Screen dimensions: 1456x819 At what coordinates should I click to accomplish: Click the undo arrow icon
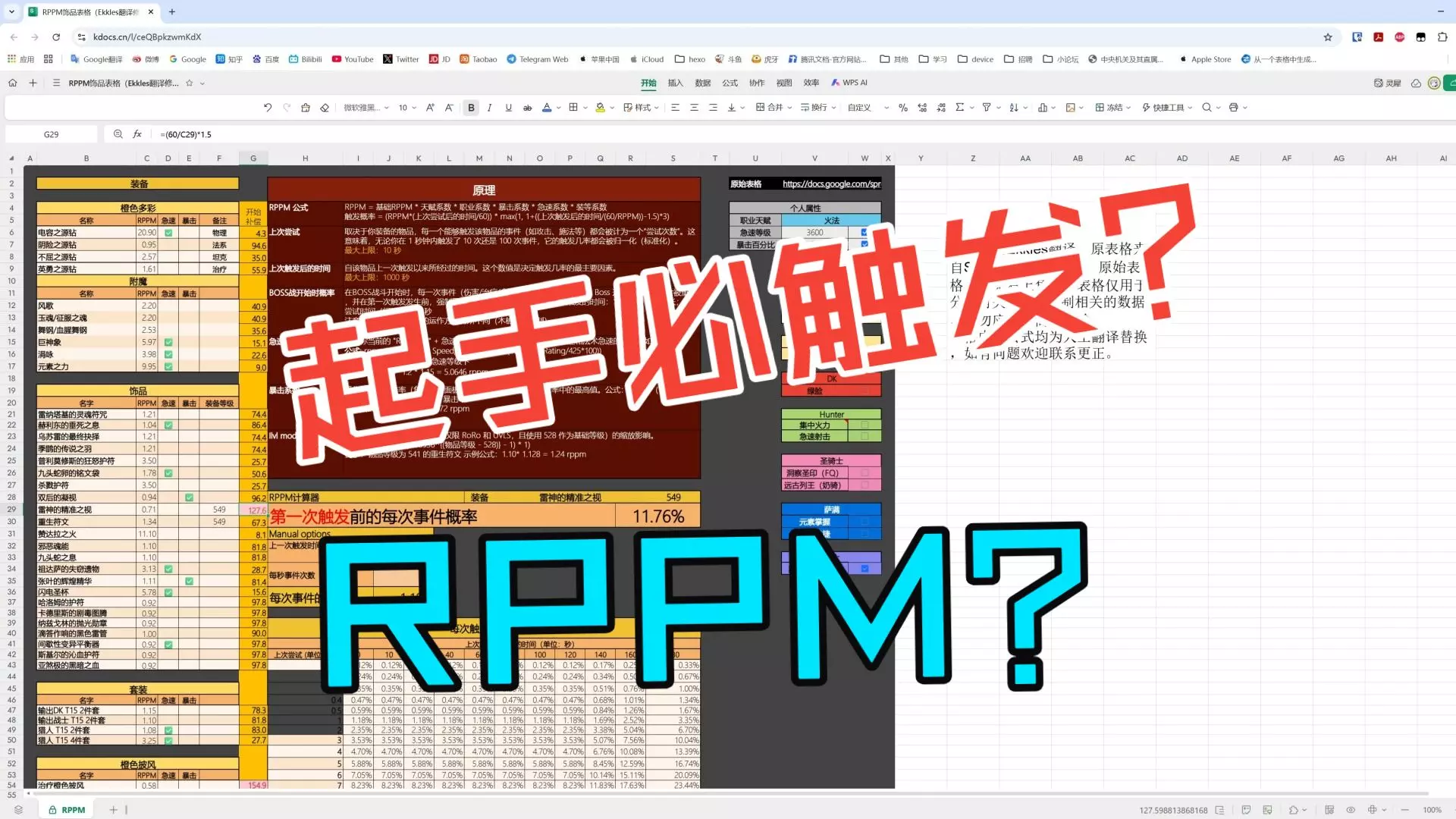pyautogui.click(x=268, y=108)
